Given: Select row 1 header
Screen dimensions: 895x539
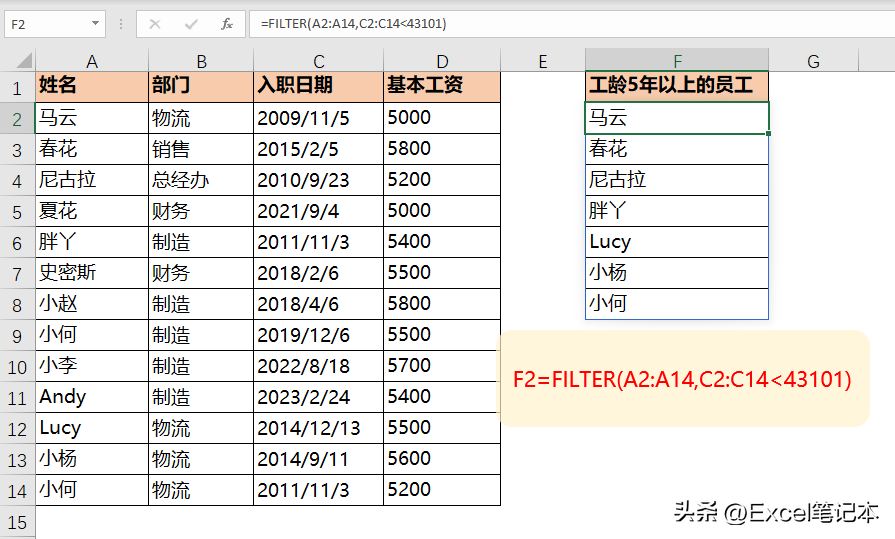Looking at the screenshot, I should click(17, 87).
